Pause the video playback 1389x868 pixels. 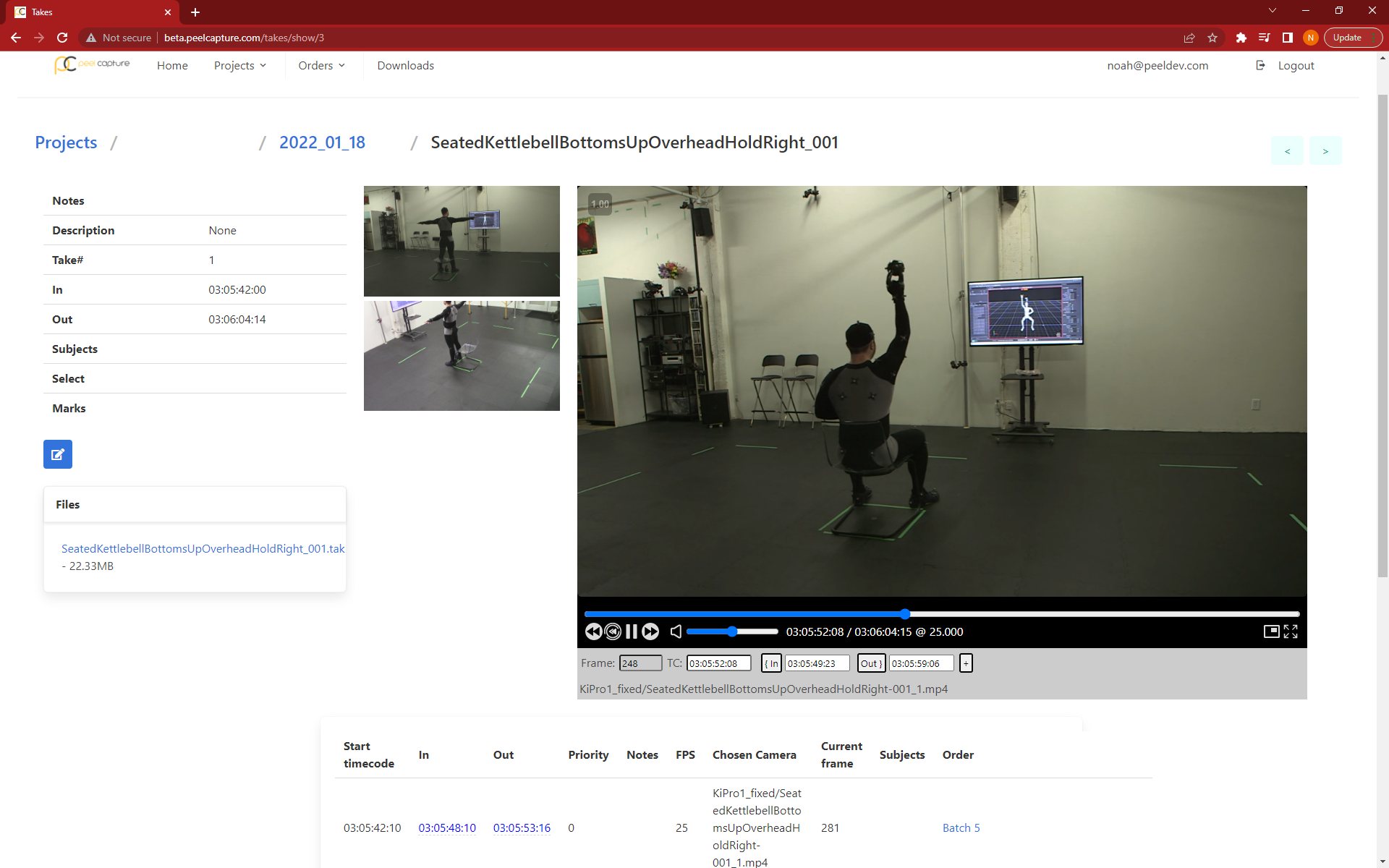(631, 631)
